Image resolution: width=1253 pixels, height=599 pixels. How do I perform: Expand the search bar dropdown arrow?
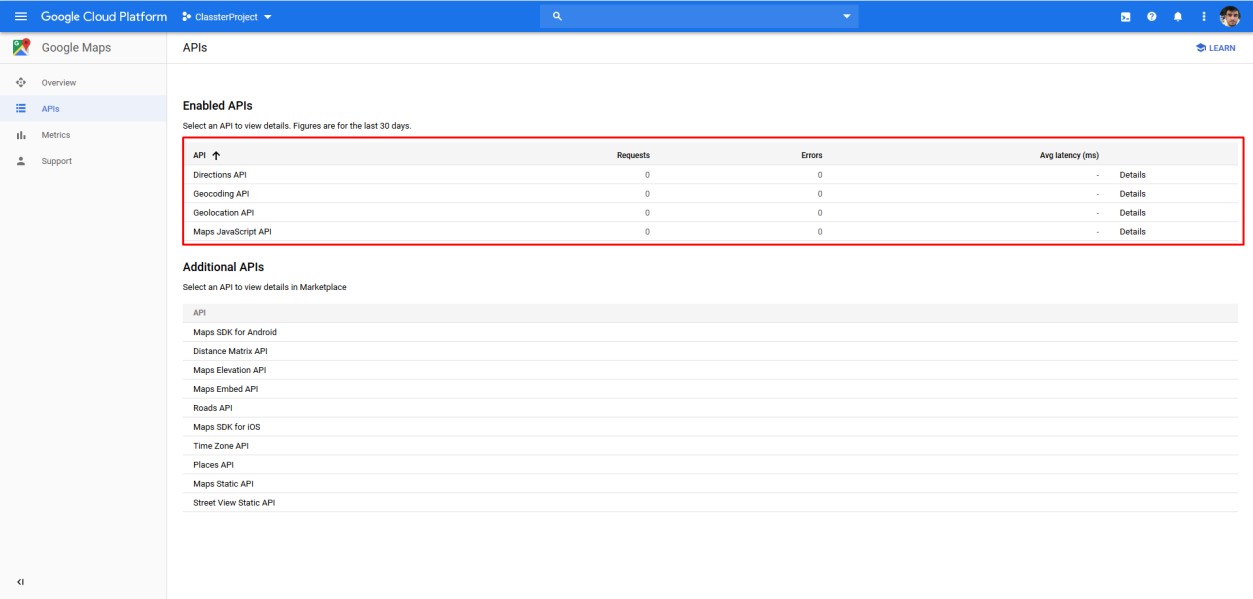(847, 17)
